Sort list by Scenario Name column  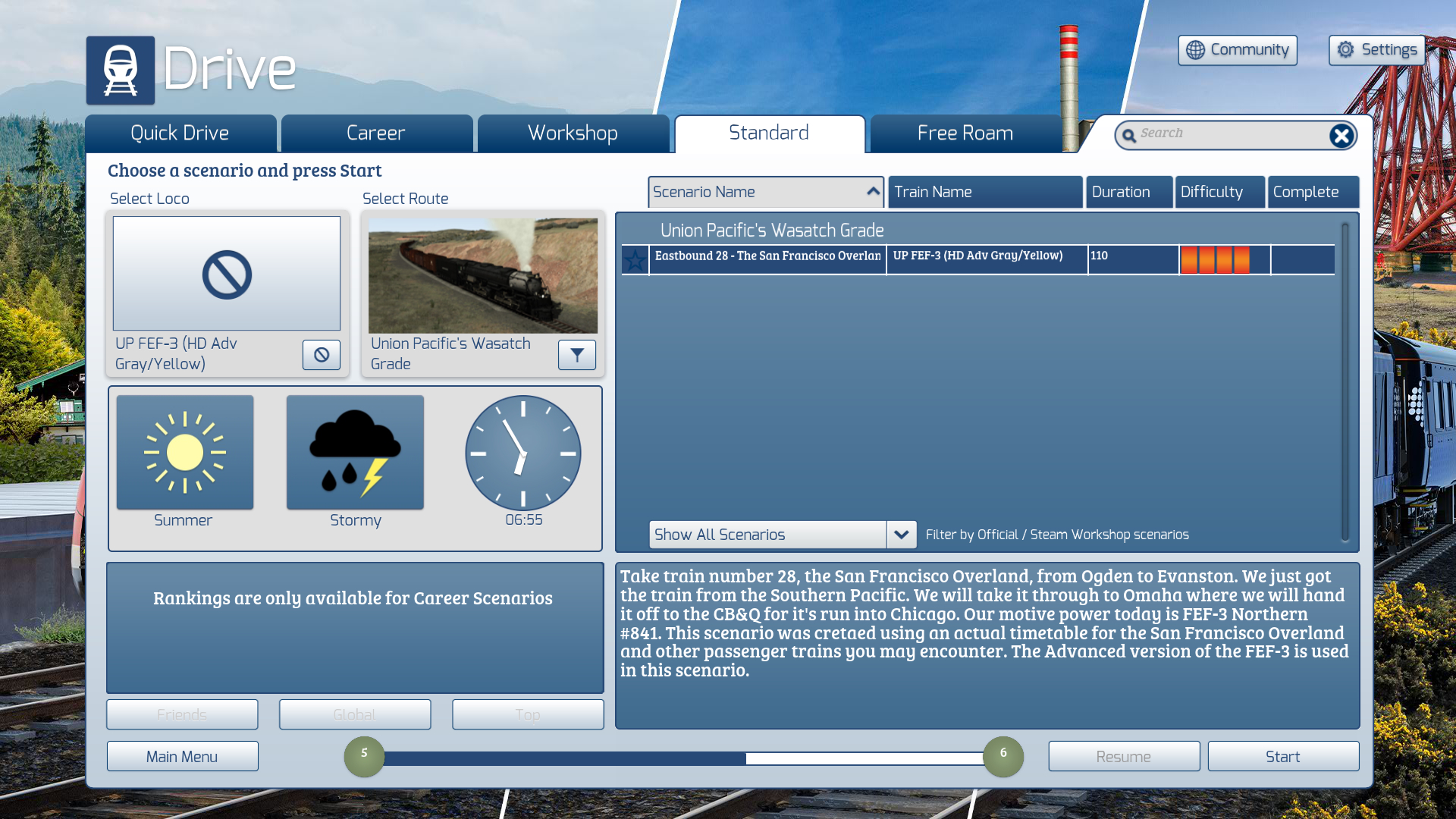(x=766, y=192)
